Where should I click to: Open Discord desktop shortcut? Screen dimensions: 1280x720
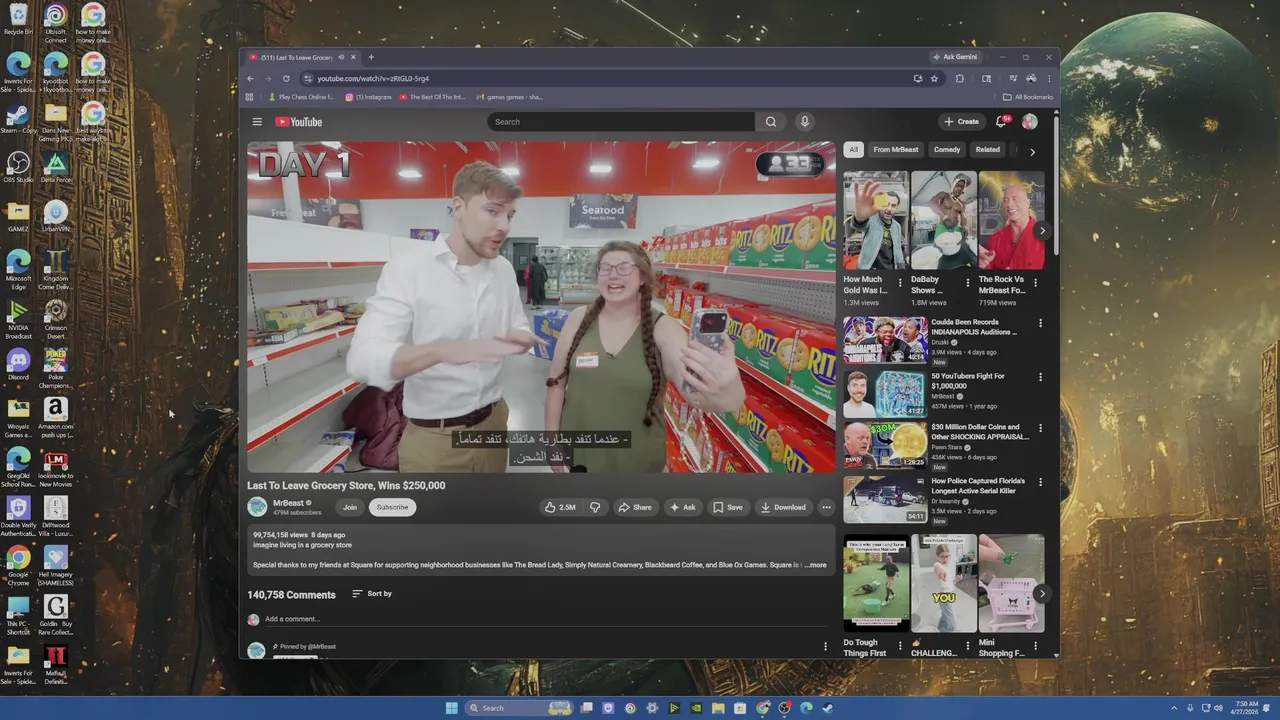(18, 363)
